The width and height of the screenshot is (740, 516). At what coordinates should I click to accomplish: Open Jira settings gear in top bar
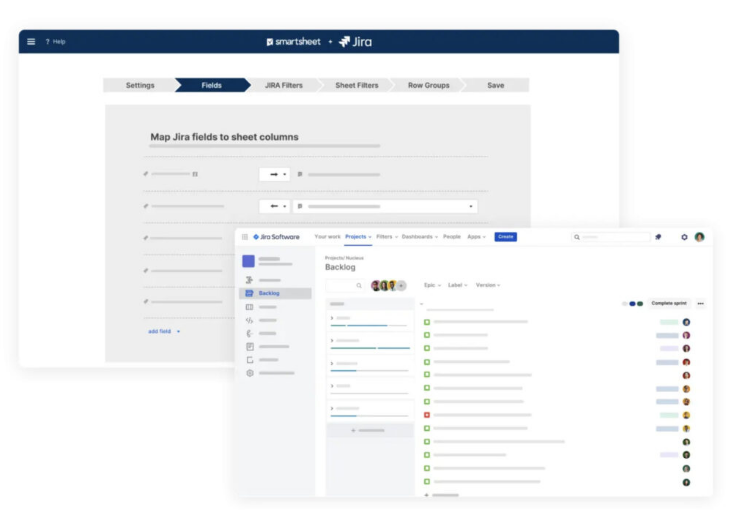tap(684, 237)
